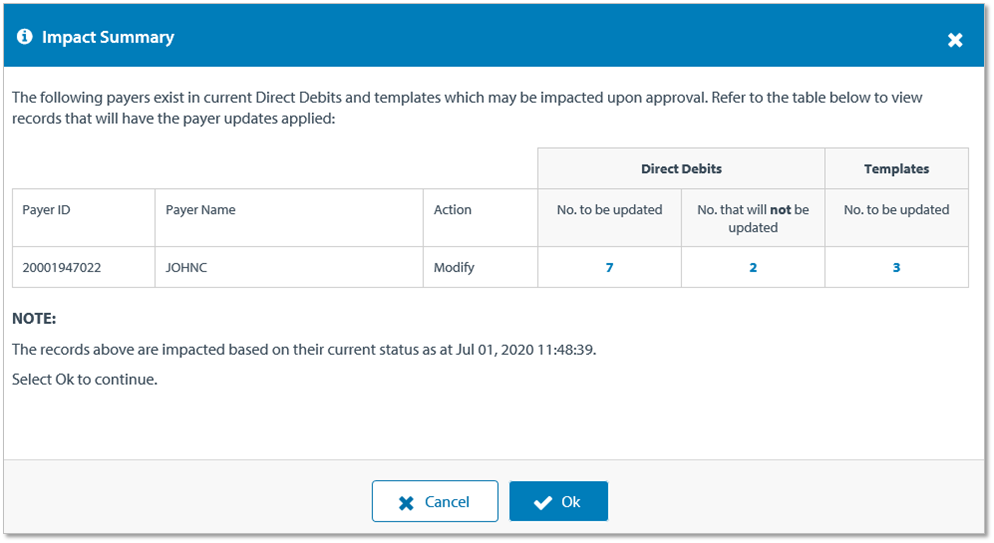Click the Direct Debits group header
Viewport: 994px width, 543px height.
point(681,169)
